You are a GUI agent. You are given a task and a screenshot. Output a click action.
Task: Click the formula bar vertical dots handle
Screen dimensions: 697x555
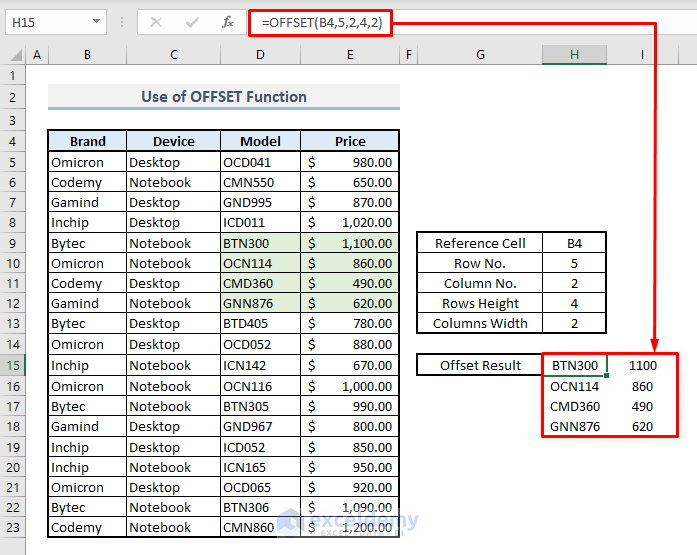122,22
